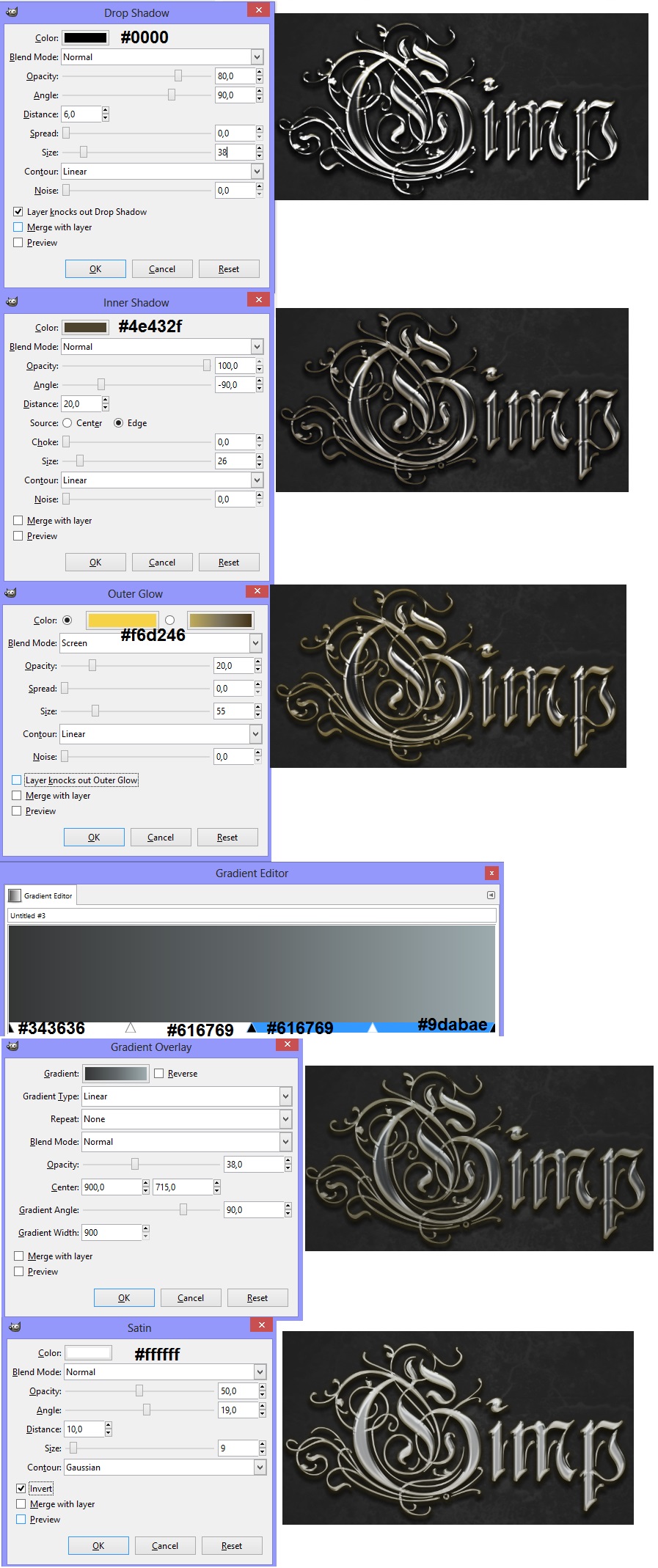
Task: Click the Gradient Angle slider handle
Action: pos(183,1209)
